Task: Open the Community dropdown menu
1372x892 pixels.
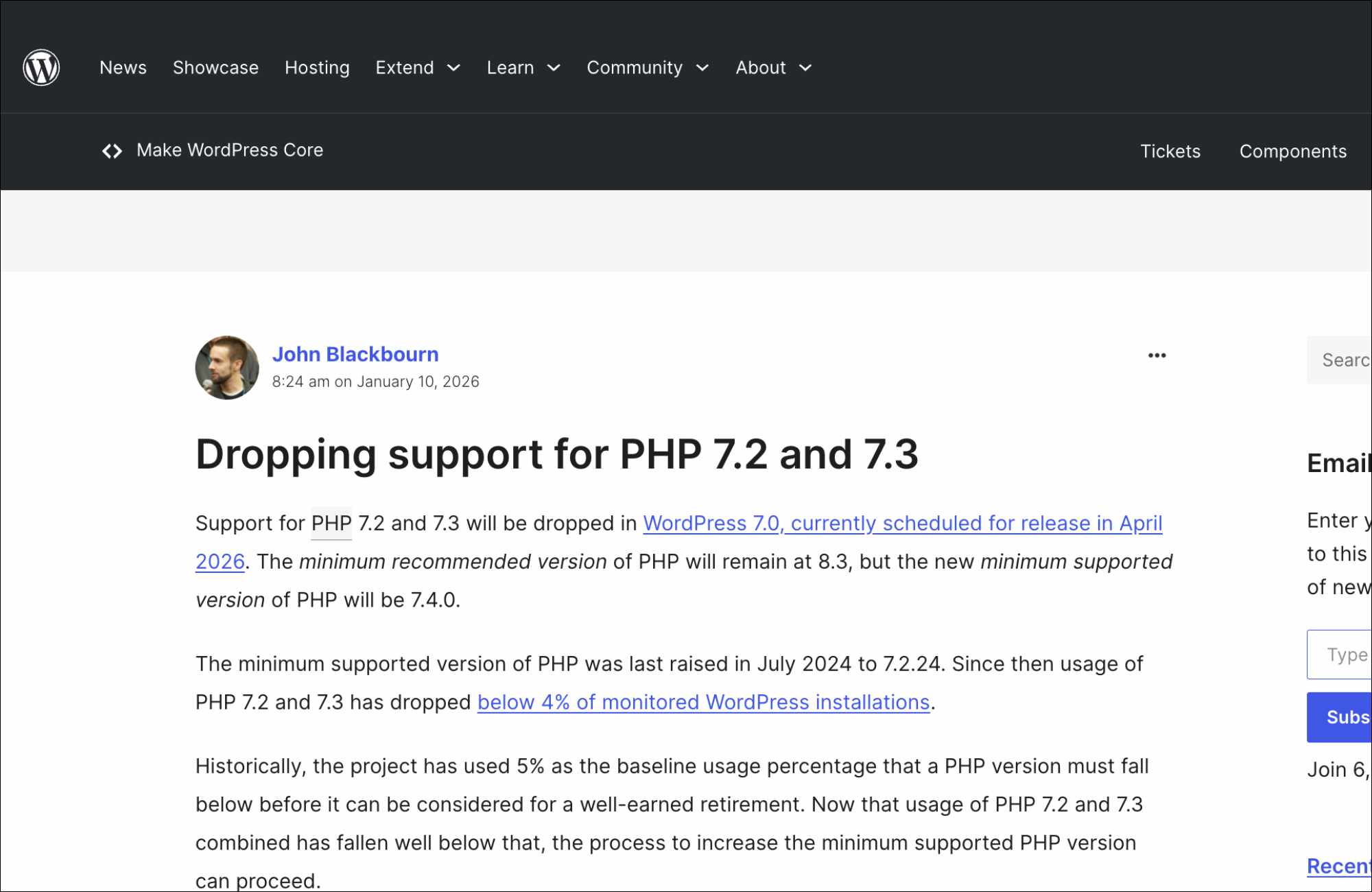Action: coord(703,68)
